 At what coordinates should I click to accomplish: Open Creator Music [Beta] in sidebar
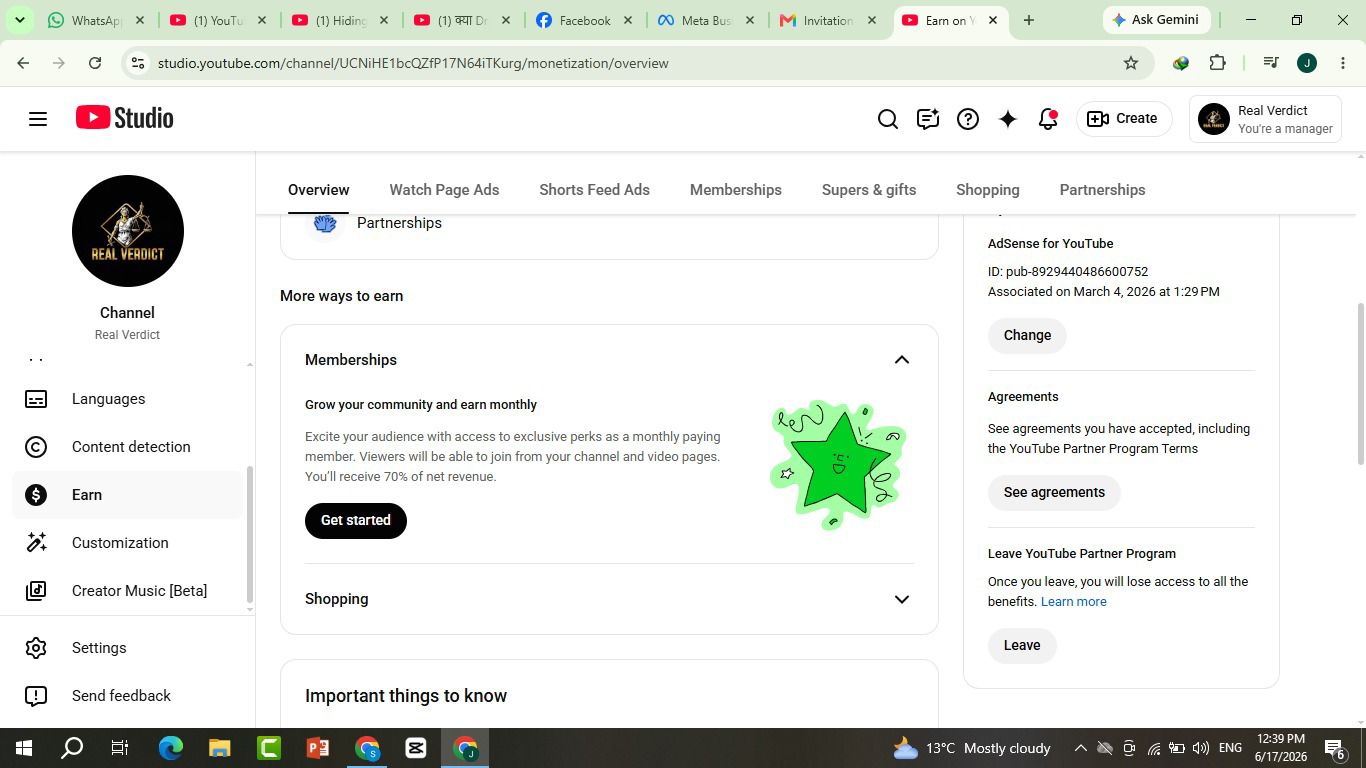(x=128, y=591)
